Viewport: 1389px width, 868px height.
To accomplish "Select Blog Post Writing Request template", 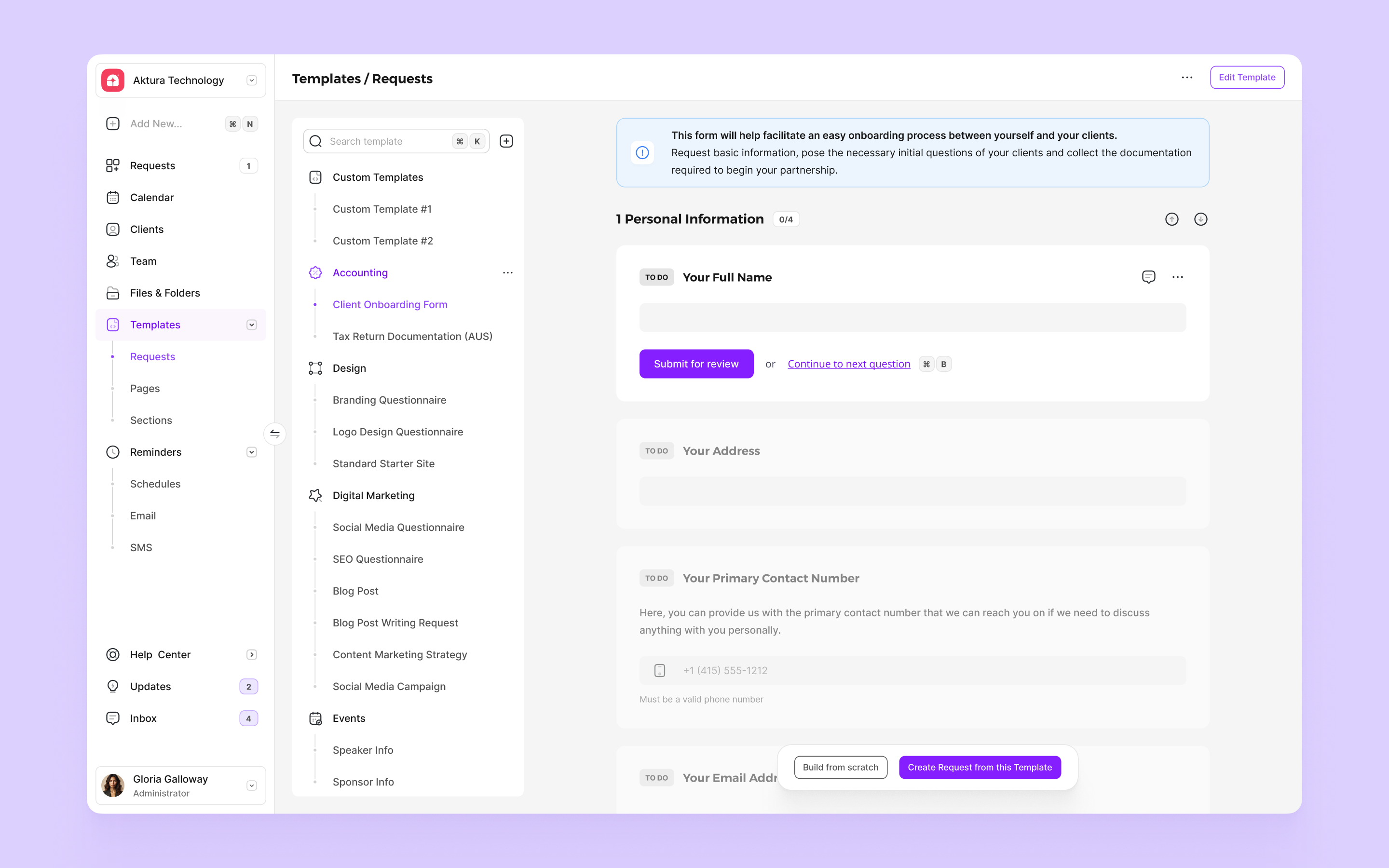I will point(395,623).
